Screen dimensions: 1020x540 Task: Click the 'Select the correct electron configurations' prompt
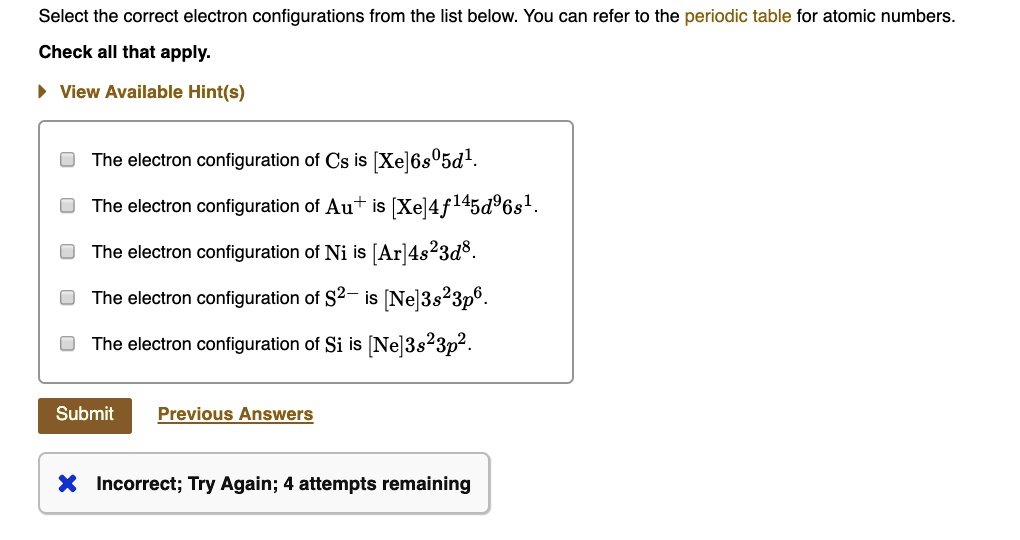(230, 17)
